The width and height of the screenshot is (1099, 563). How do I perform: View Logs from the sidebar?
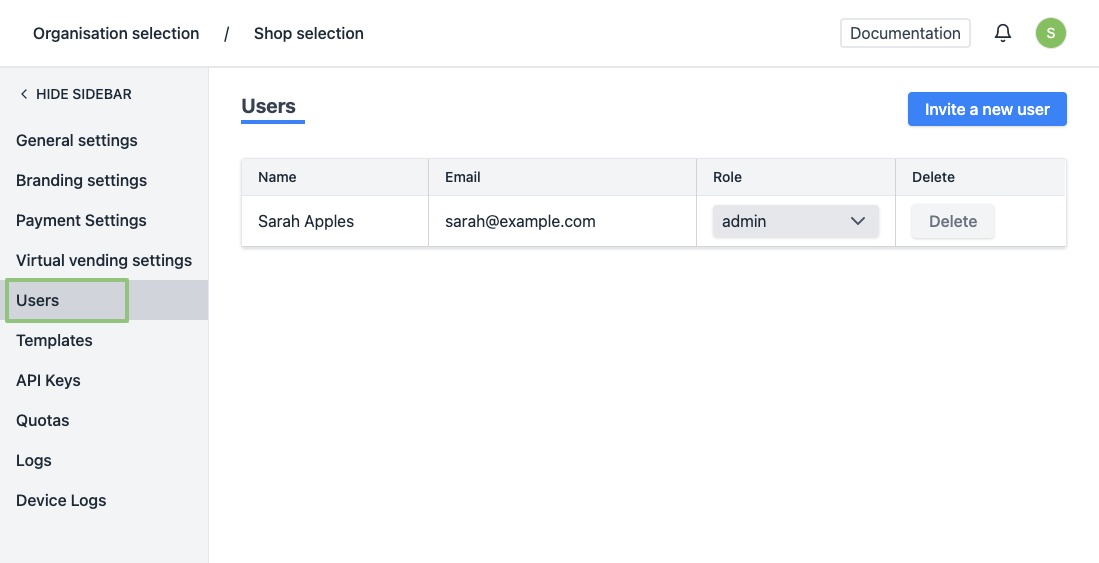pos(34,460)
